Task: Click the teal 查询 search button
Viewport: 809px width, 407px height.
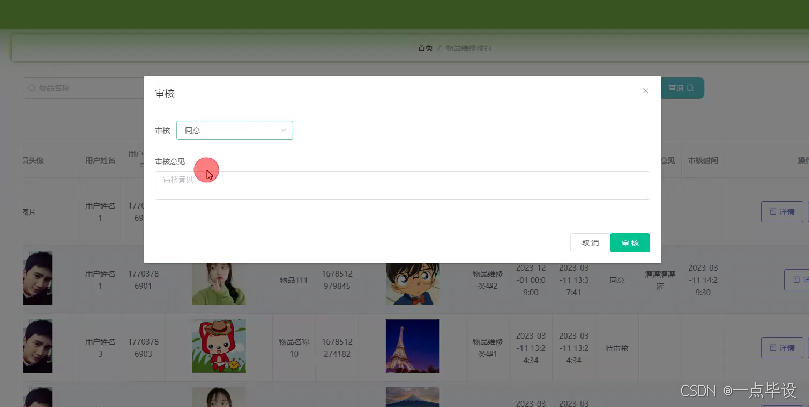Action: coord(682,88)
